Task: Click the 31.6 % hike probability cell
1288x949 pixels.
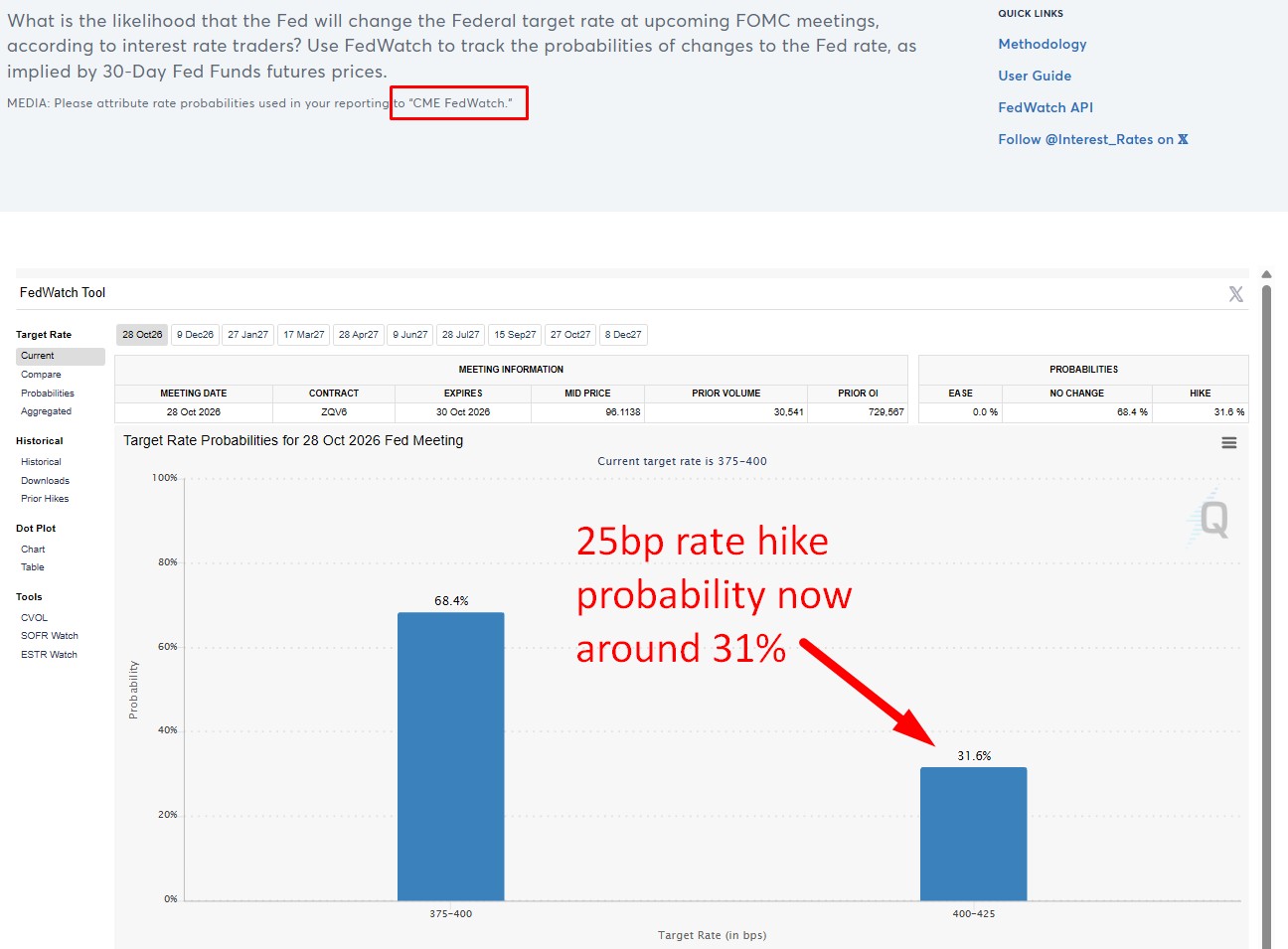Action: point(1201,412)
